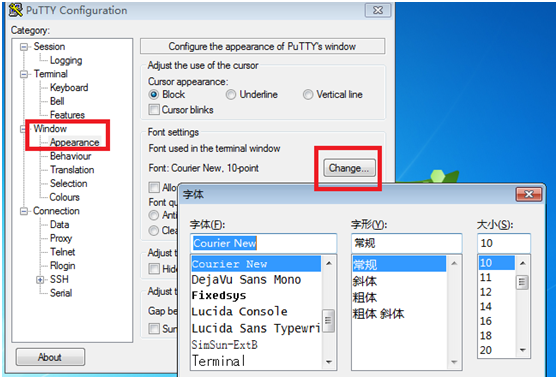Click the size list scrollbar thumb
The height and width of the screenshot is (379, 558).
[522, 283]
